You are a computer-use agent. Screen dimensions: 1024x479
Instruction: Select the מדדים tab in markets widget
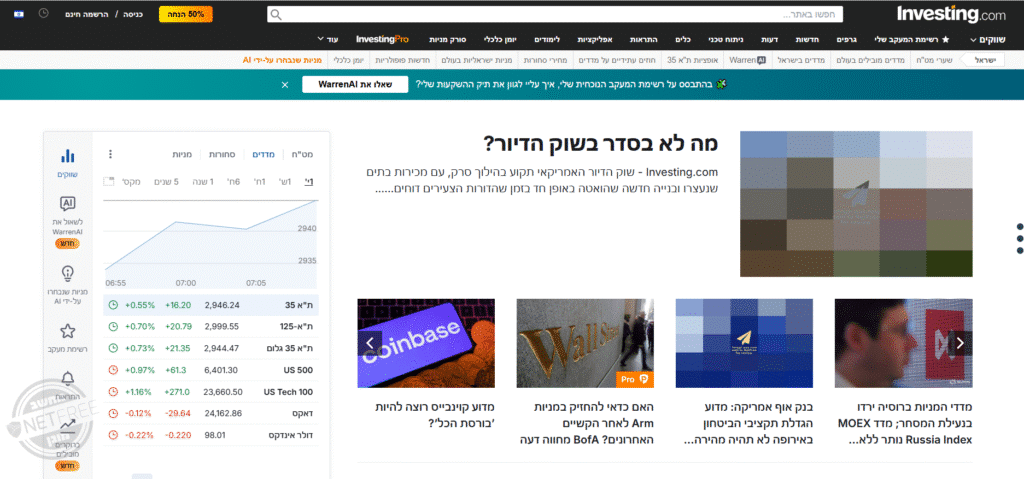[x=264, y=155]
